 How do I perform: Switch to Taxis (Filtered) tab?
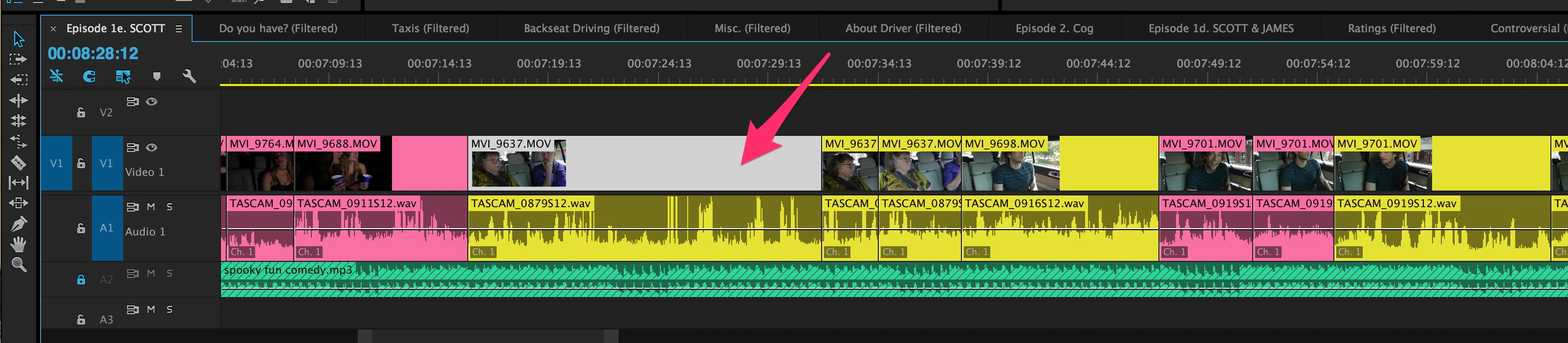click(430, 28)
